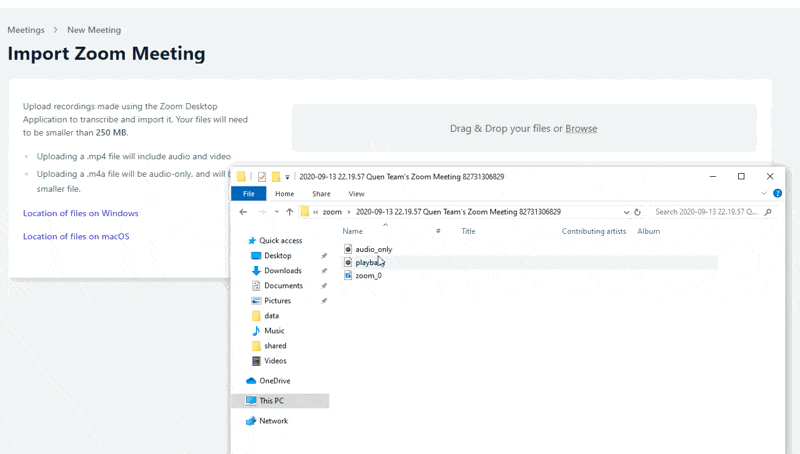Unpin Documents from Quick access
Screen dimensions: 800x454
point(323,286)
